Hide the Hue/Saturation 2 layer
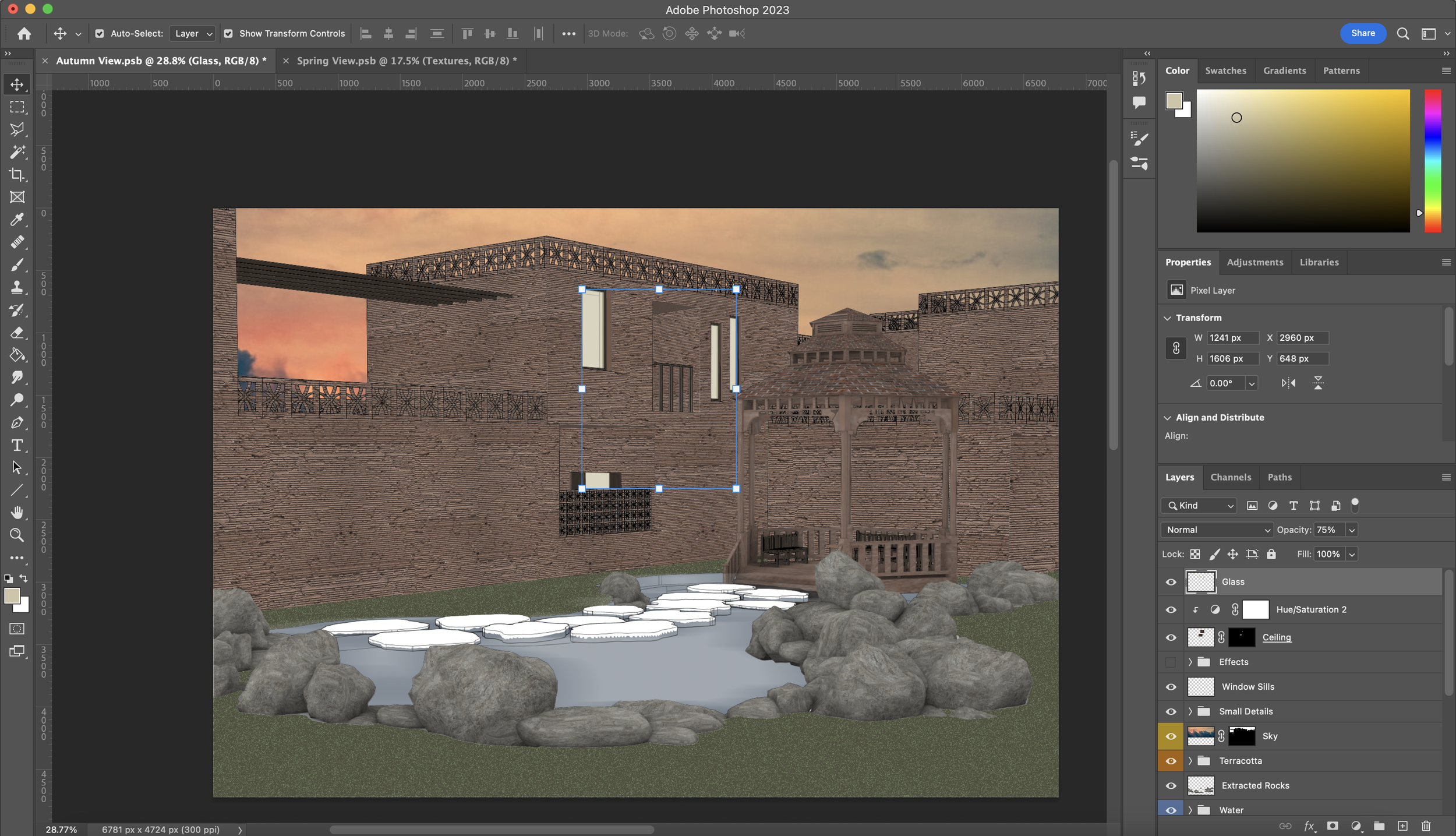 point(1171,610)
